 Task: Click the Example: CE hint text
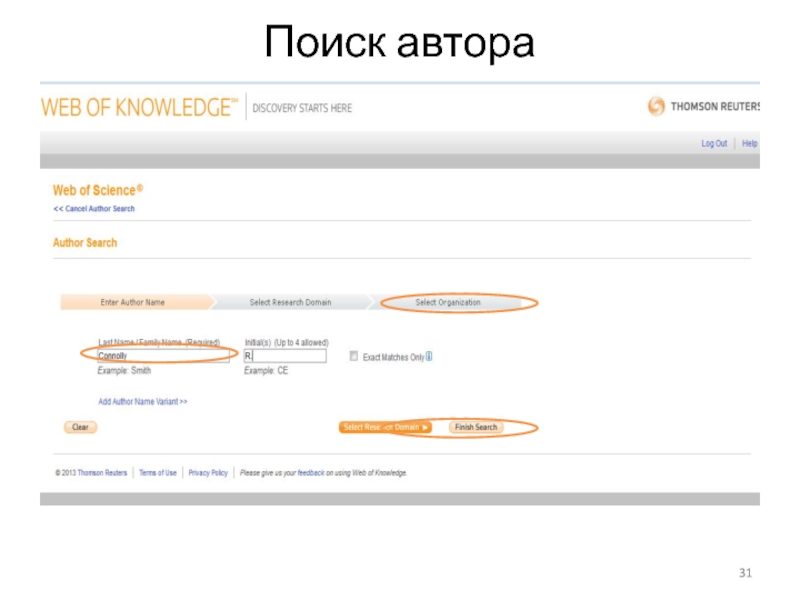click(x=266, y=370)
